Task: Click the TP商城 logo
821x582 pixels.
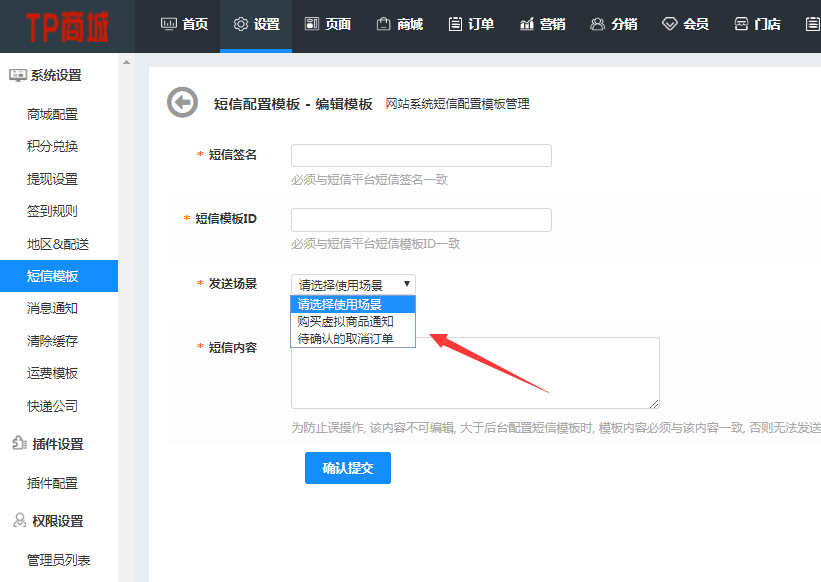Action: (68, 25)
